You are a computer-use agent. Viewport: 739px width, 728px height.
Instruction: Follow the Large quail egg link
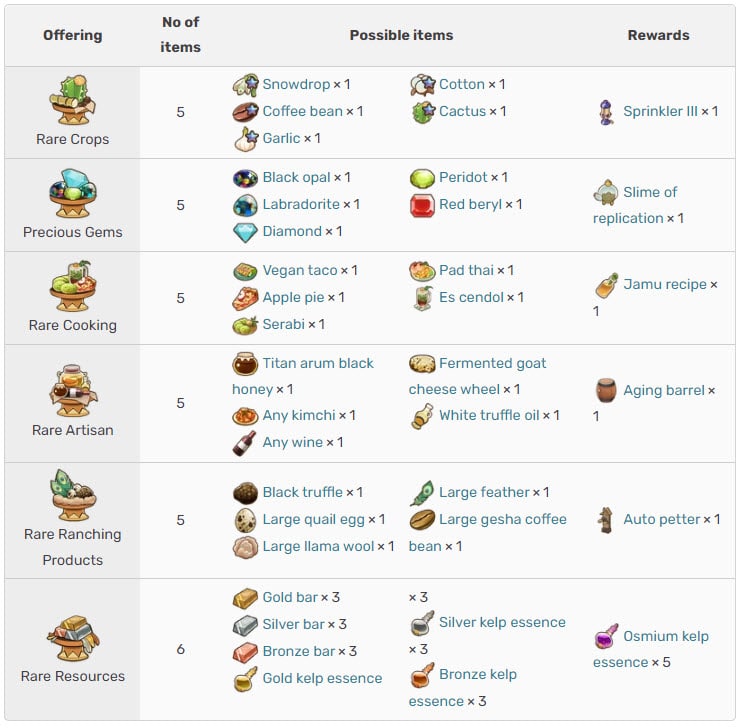[x=313, y=520]
